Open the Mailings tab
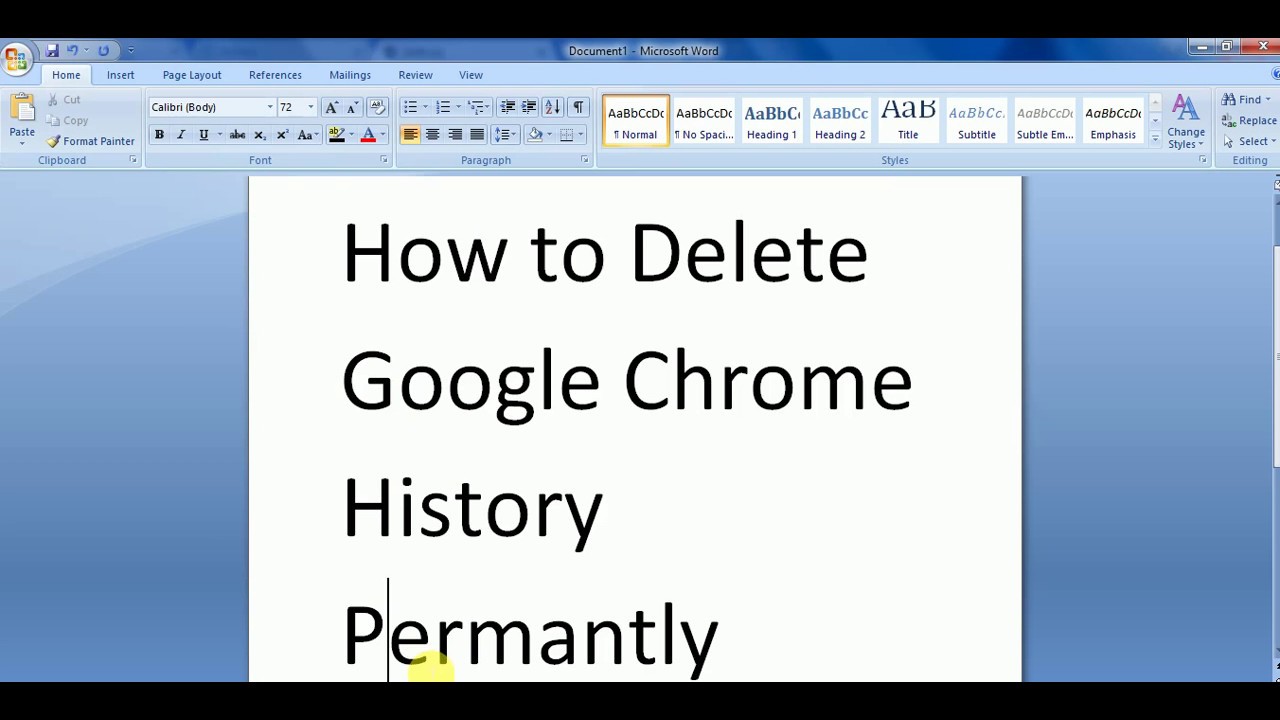This screenshot has height=720, width=1280. (x=350, y=75)
